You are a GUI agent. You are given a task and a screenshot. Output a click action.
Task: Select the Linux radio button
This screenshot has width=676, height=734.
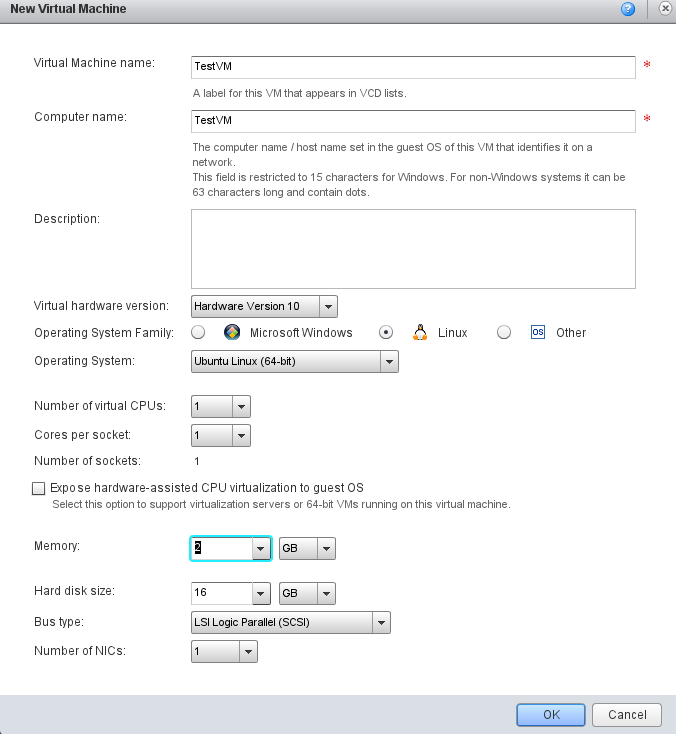(386, 333)
